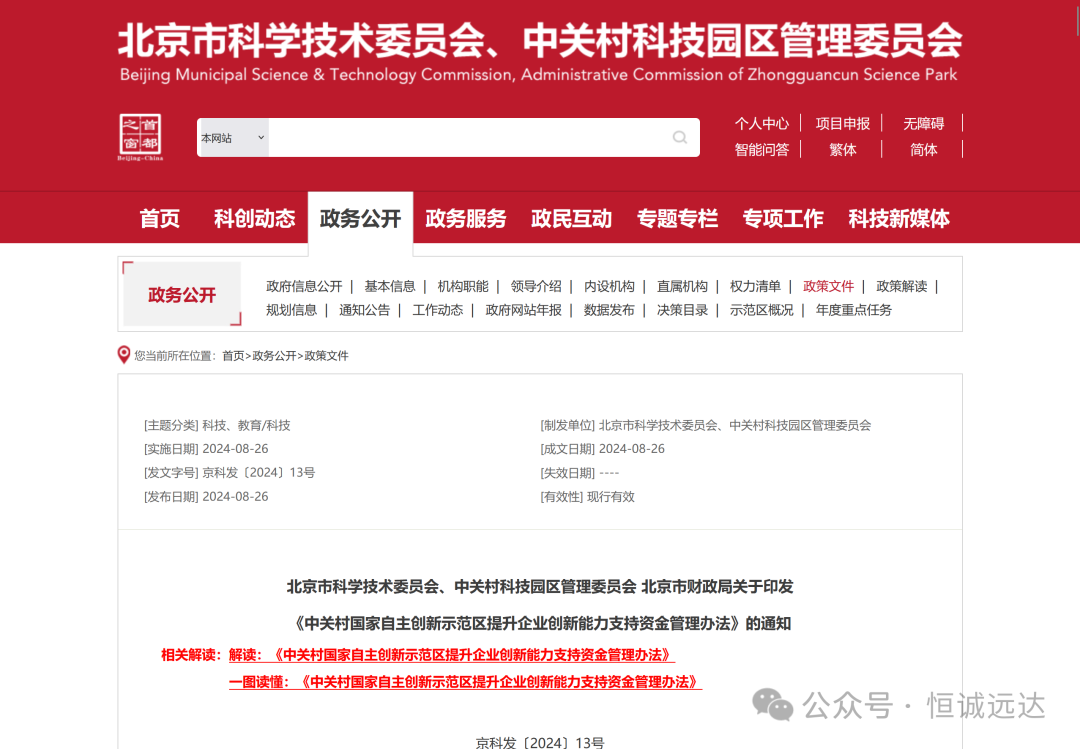
Task: Switch to the 政务服务 tab
Action: pyautogui.click(x=466, y=217)
